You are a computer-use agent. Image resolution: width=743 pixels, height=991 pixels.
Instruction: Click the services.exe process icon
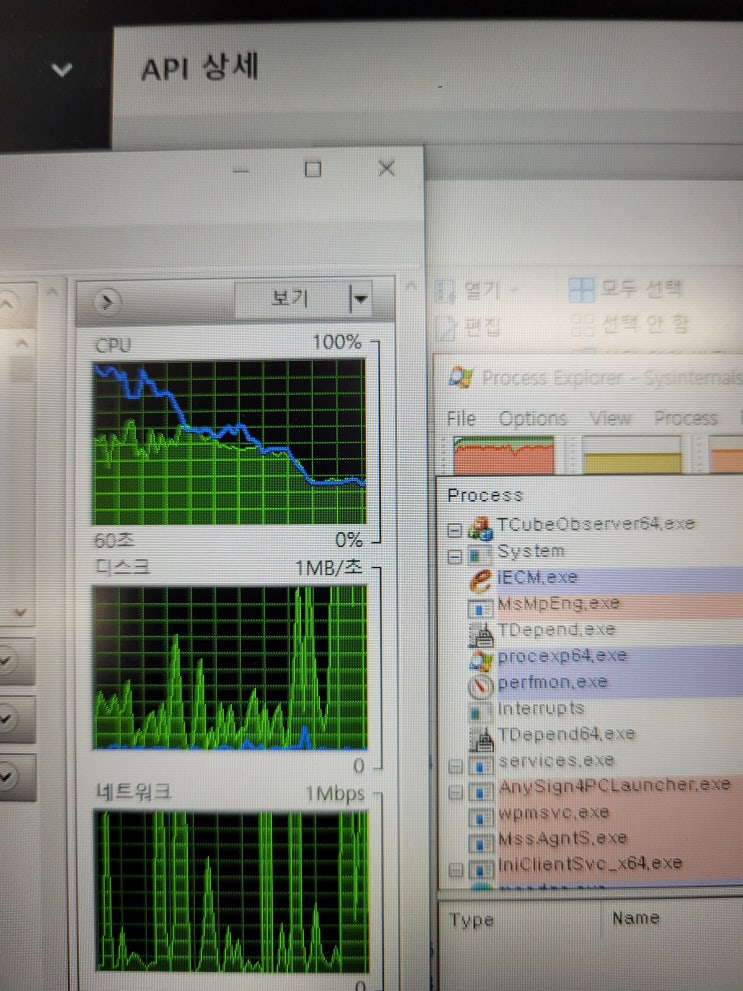point(481,766)
